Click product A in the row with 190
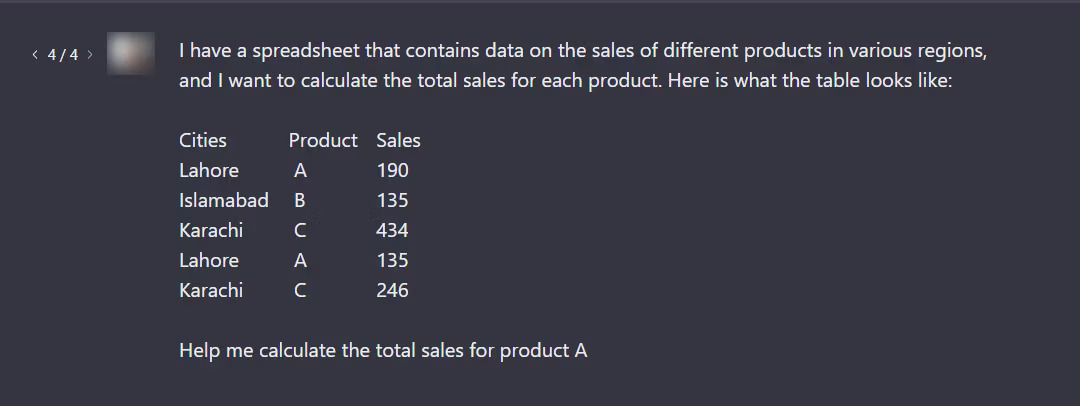This screenshot has width=1080, height=406. tap(300, 170)
